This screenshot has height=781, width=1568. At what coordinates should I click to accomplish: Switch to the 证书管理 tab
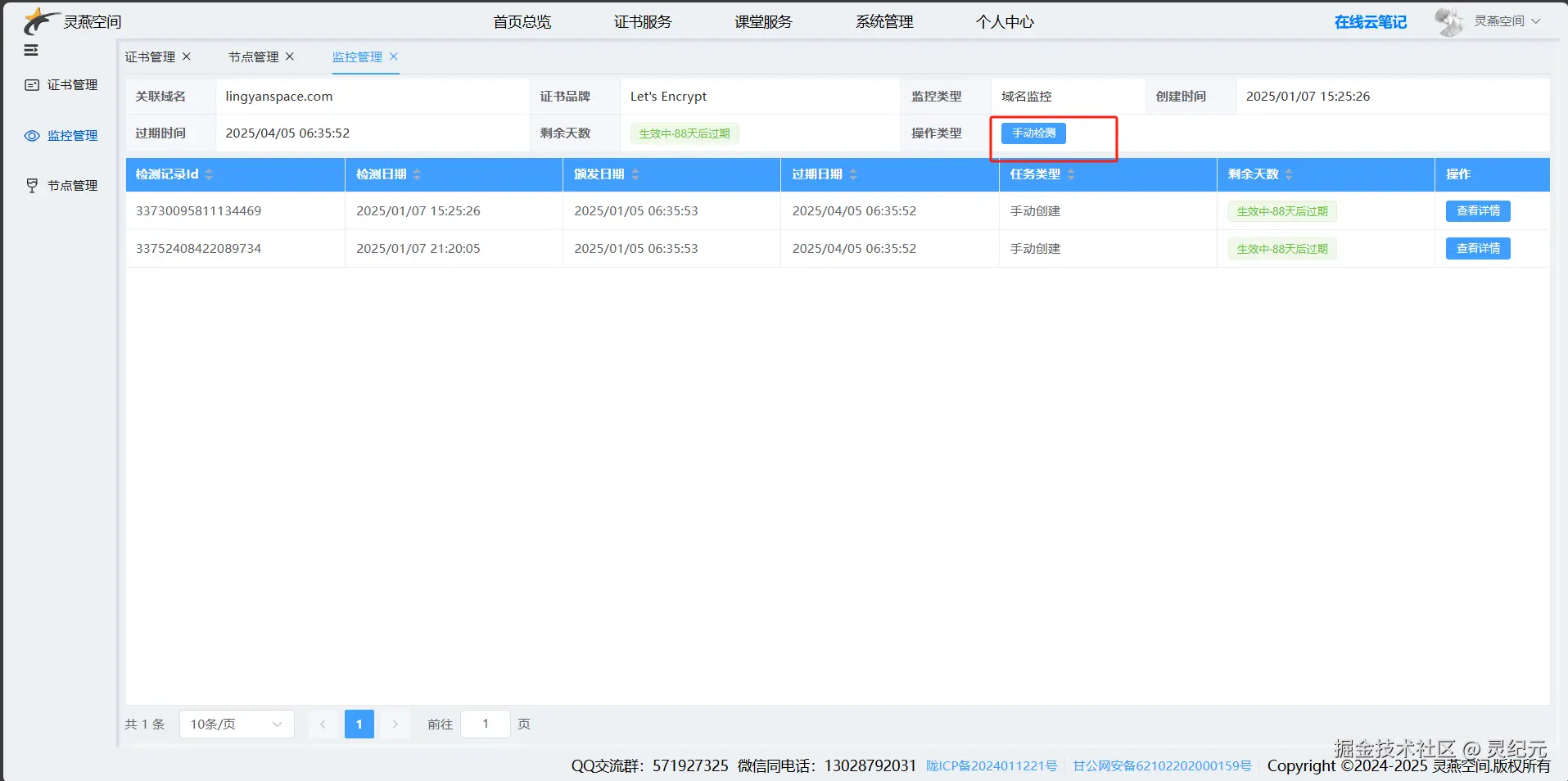coord(150,56)
